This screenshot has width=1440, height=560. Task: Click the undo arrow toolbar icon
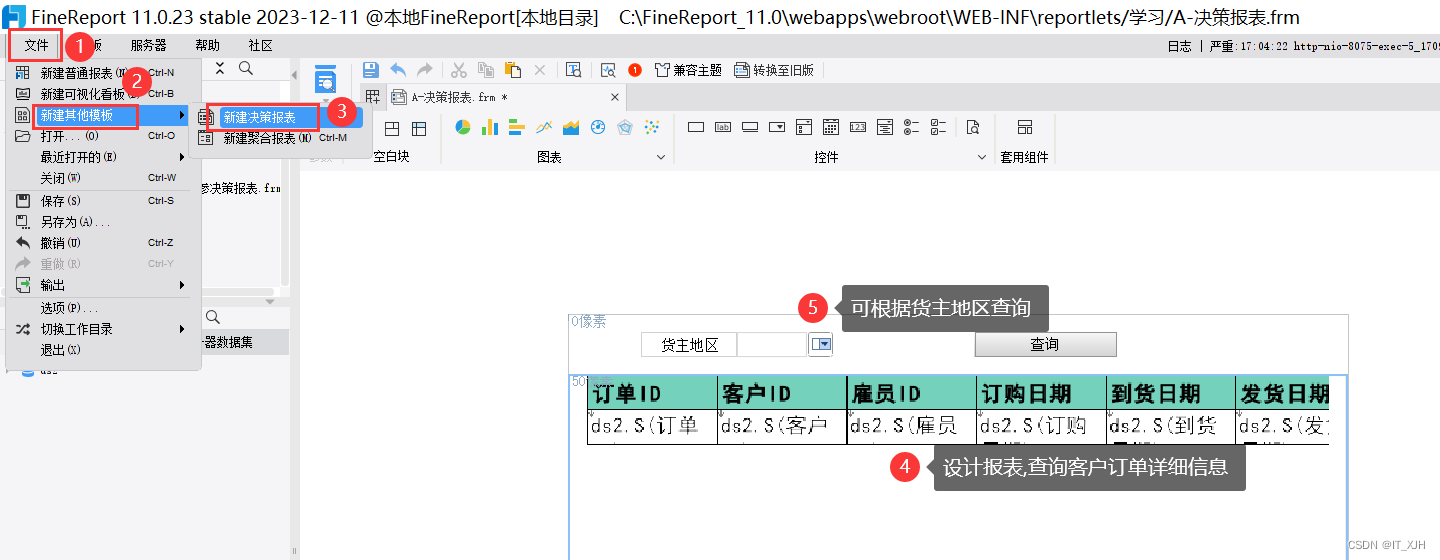[398, 70]
